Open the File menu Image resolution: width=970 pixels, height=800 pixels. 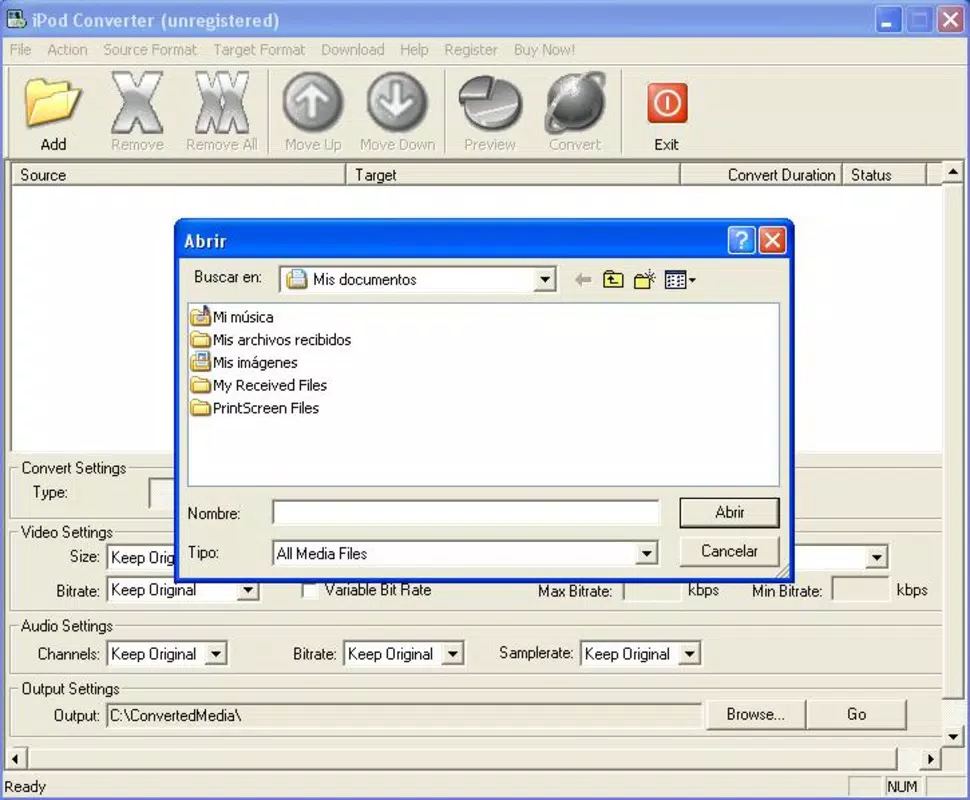point(20,49)
